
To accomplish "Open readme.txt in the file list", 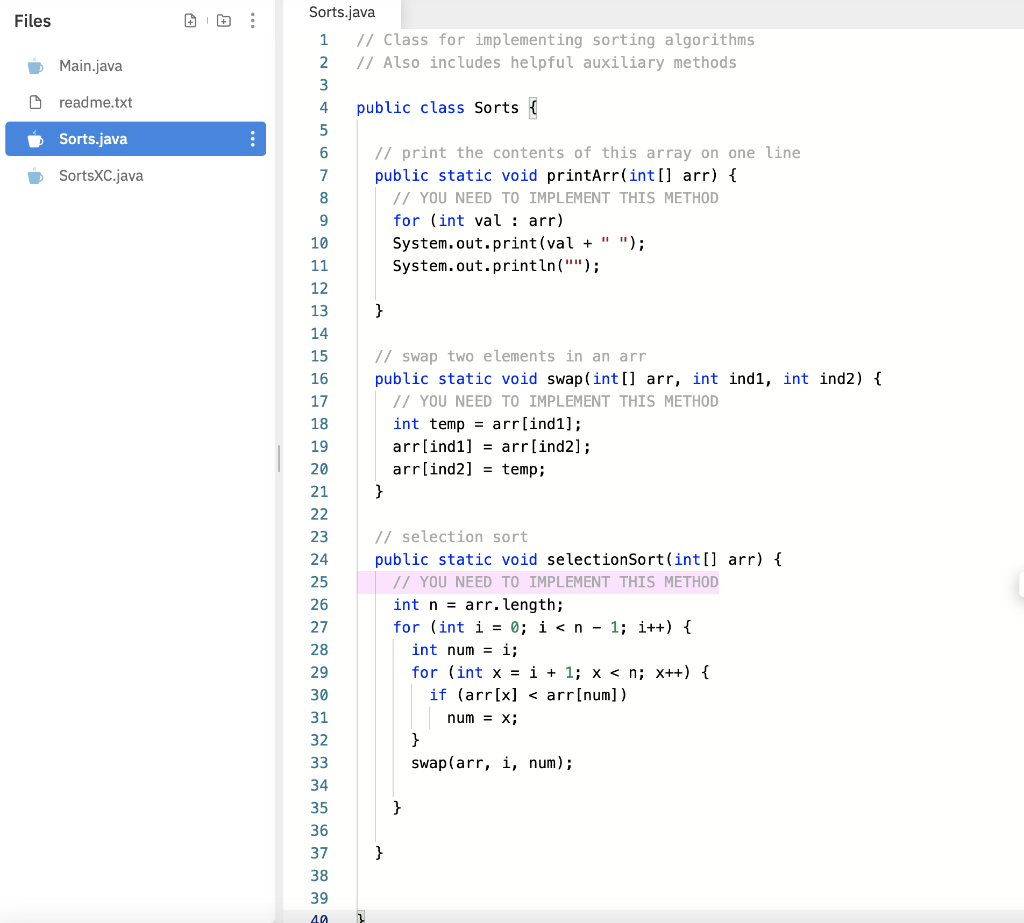I will coord(95,103).
